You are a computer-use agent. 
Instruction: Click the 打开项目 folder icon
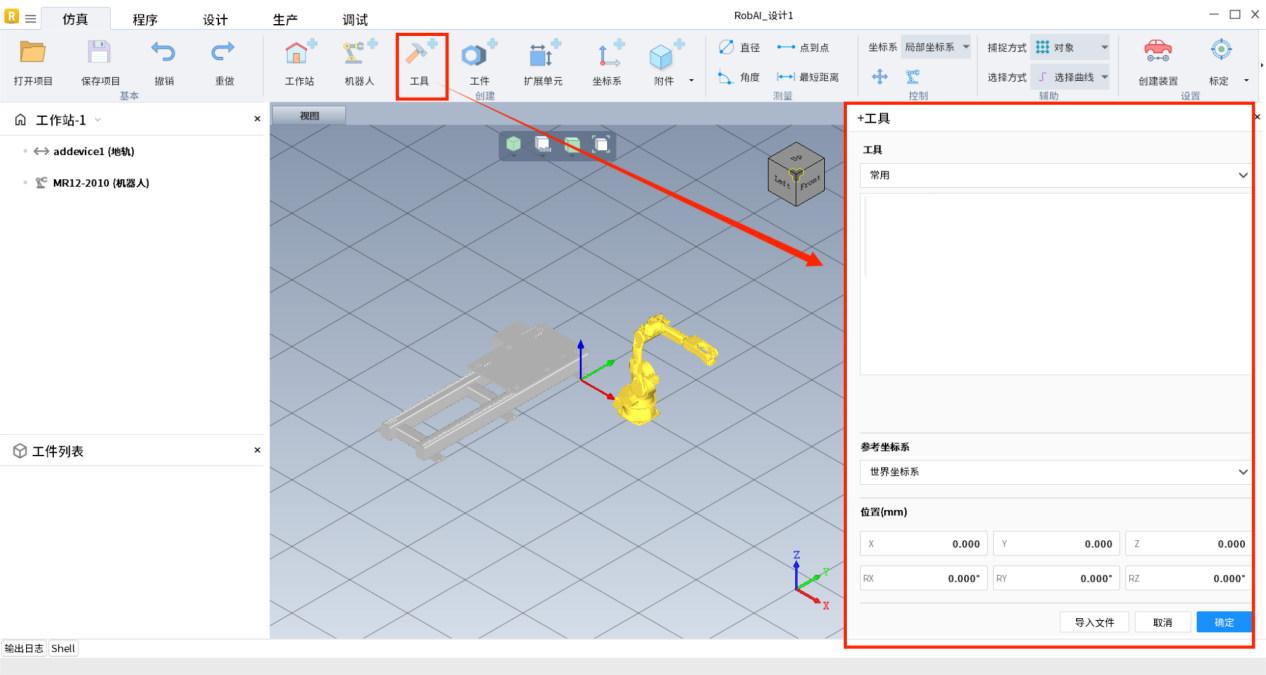(33, 53)
